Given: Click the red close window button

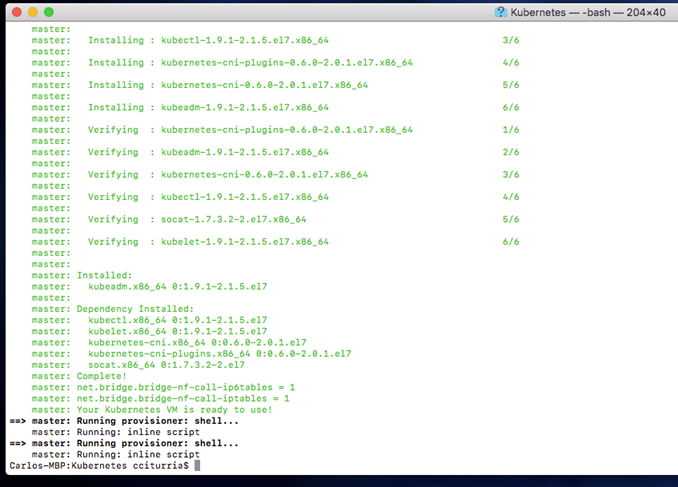Looking at the screenshot, I should [x=14, y=11].
